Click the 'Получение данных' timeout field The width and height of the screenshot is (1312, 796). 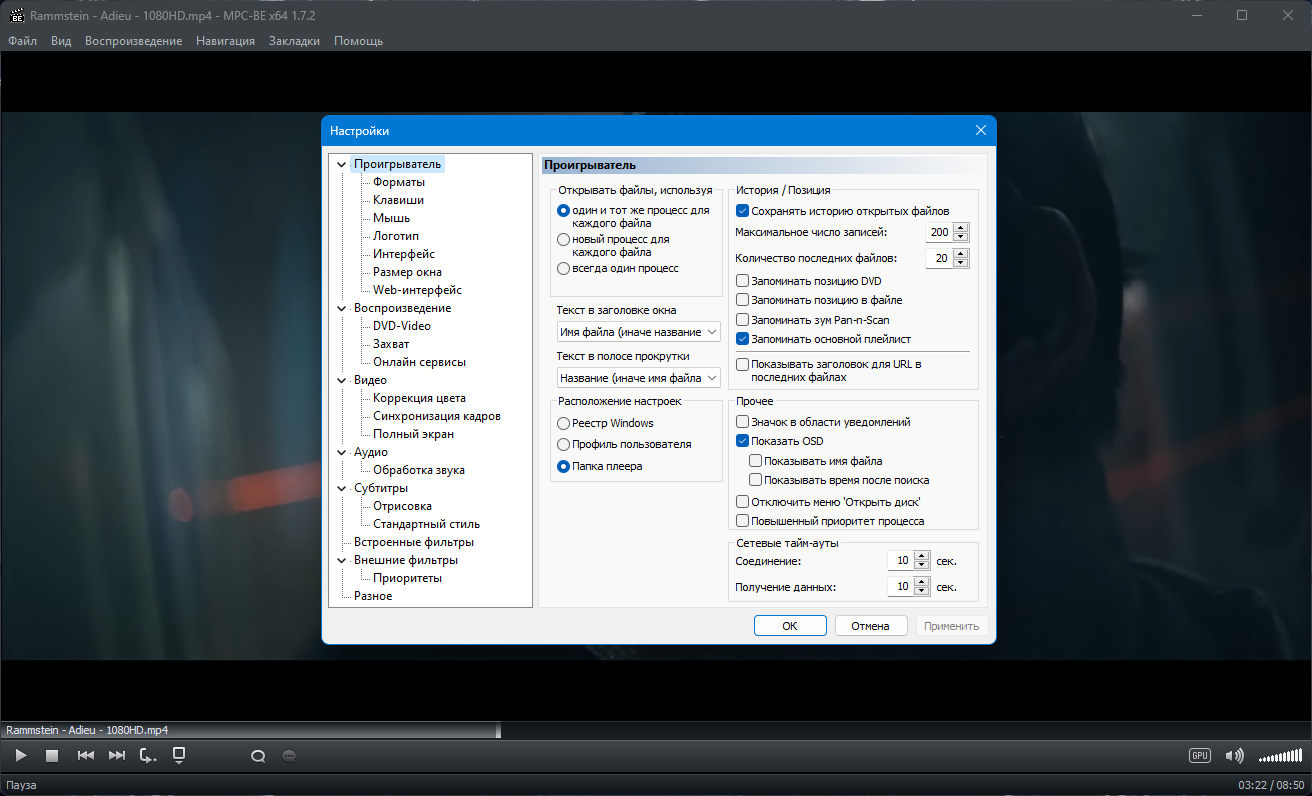point(900,587)
